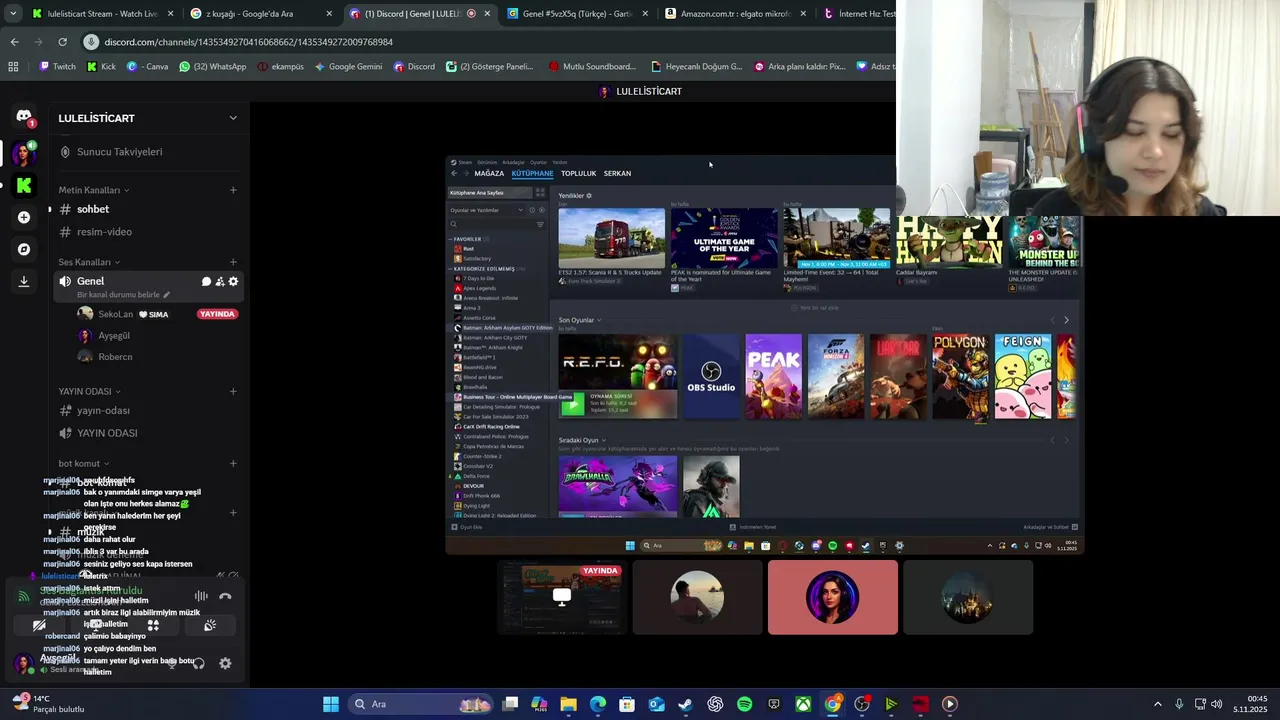Go back in browser history
This screenshot has width=1280, height=720.
point(14,42)
